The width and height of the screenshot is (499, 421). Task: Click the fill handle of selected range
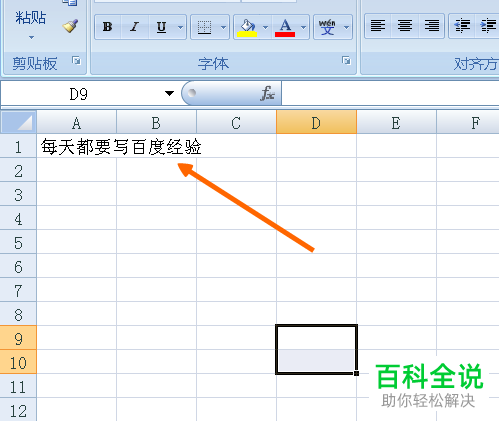point(356,373)
